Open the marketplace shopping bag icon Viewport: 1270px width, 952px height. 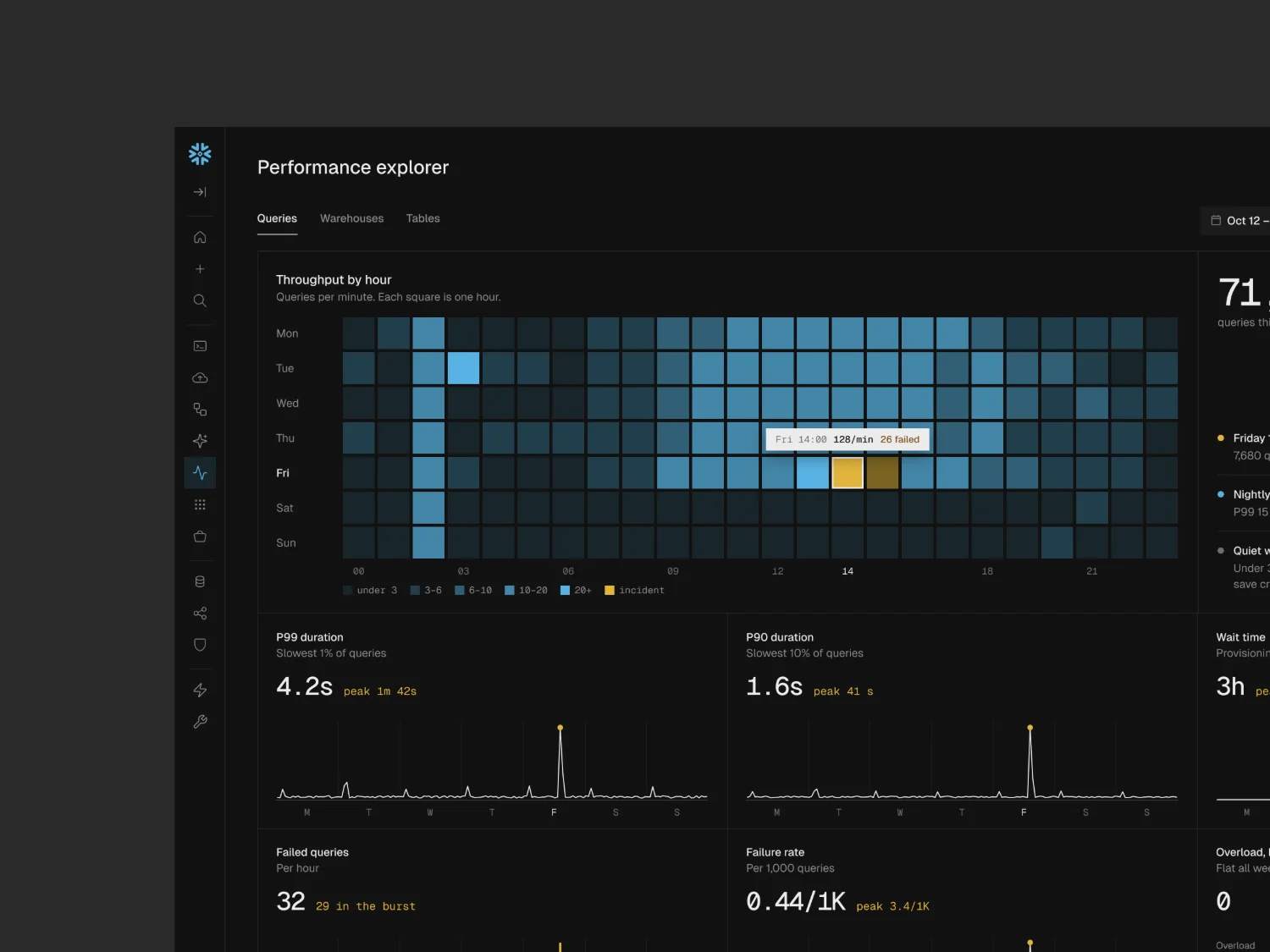point(200,537)
